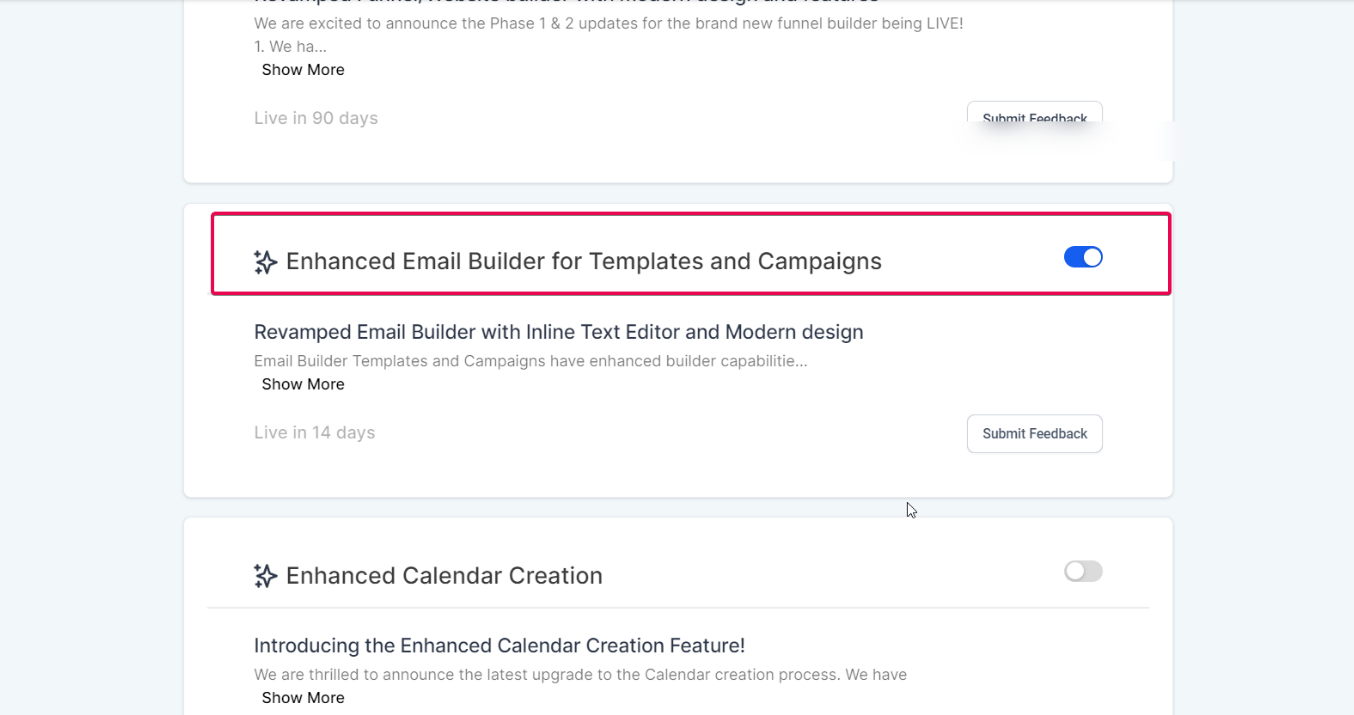Click the Live in 90 days label

(316, 118)
